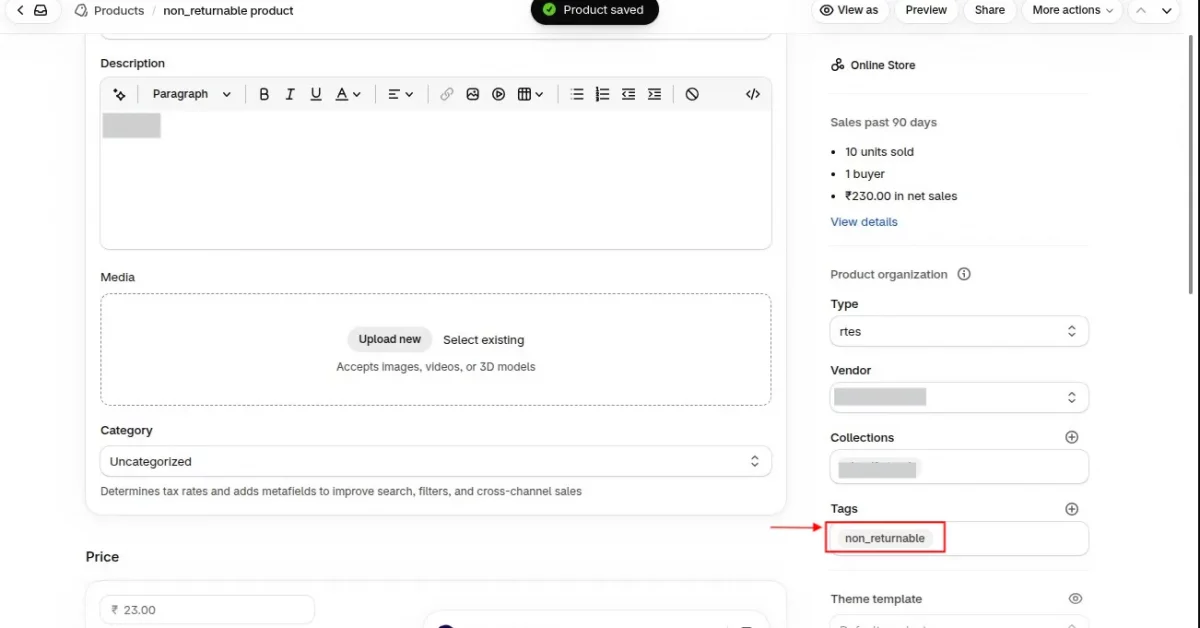Insert a link in the description
1200x628 pixels.
(446, 94)
